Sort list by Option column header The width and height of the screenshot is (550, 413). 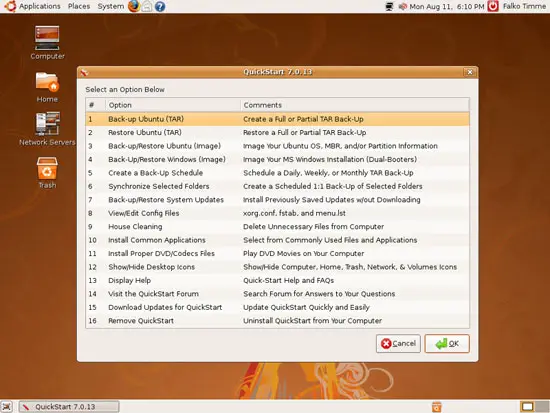[173, 105]
